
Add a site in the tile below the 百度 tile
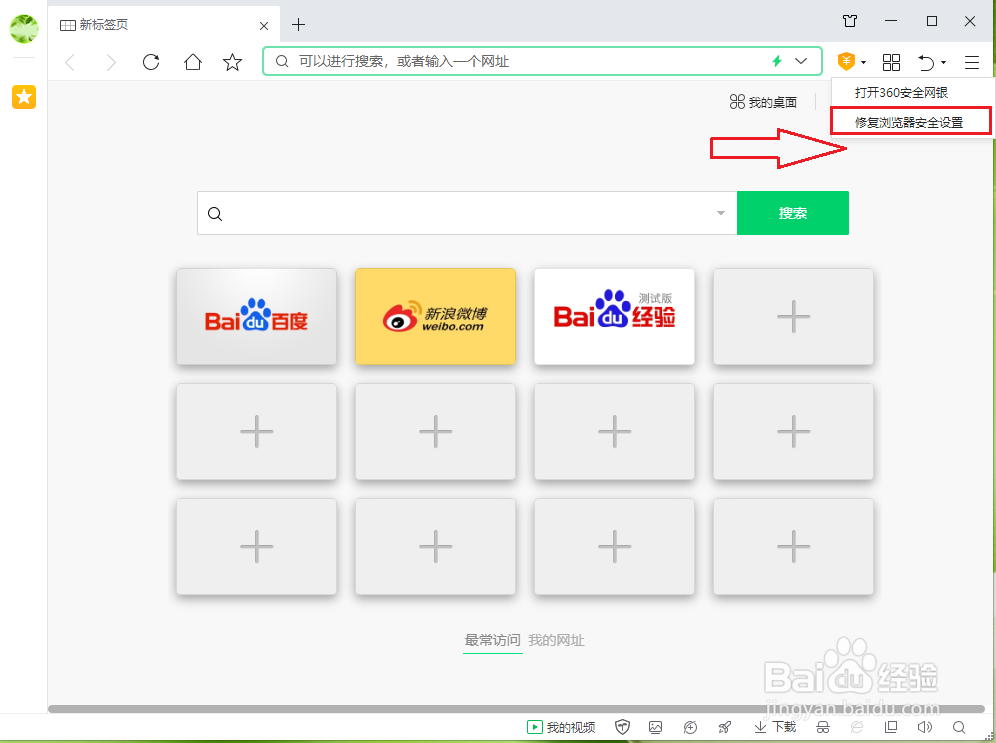[257, 432]
